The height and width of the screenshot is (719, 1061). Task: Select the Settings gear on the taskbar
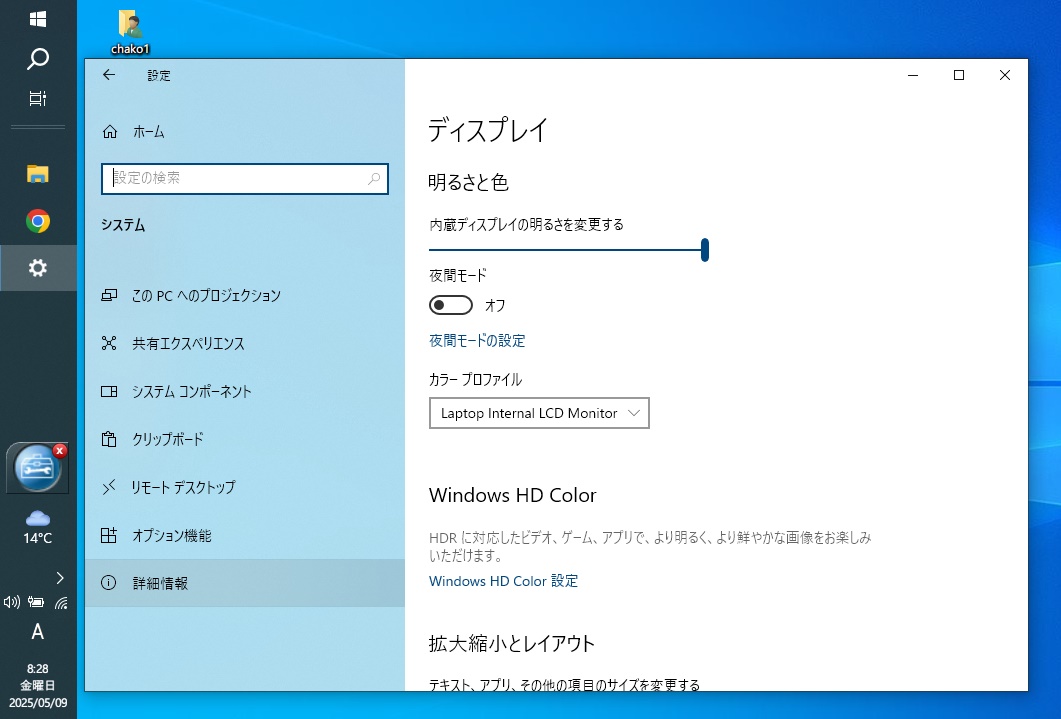[x=38, y=268]
